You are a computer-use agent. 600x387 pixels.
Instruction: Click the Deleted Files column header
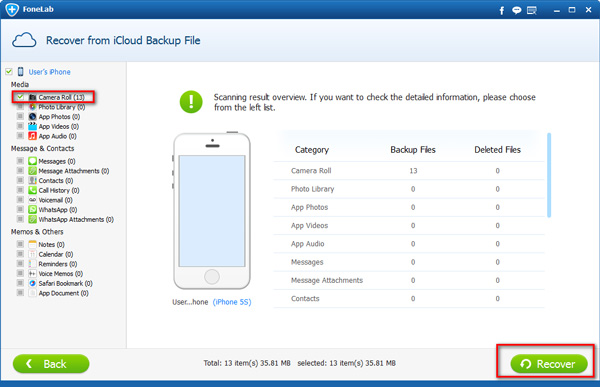pos(497,150)
